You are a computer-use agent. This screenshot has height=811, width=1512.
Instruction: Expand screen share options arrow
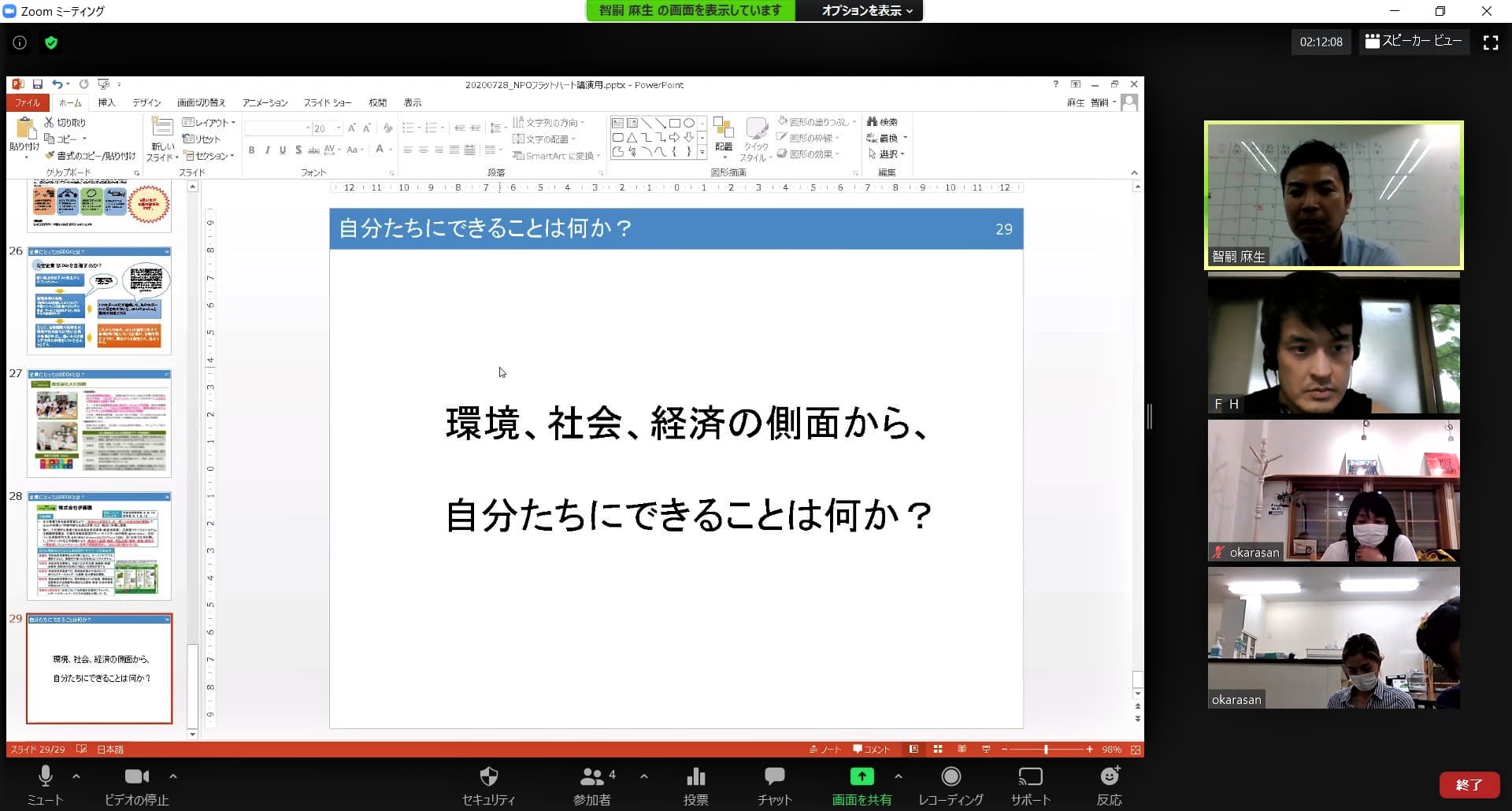coord(899,776)
